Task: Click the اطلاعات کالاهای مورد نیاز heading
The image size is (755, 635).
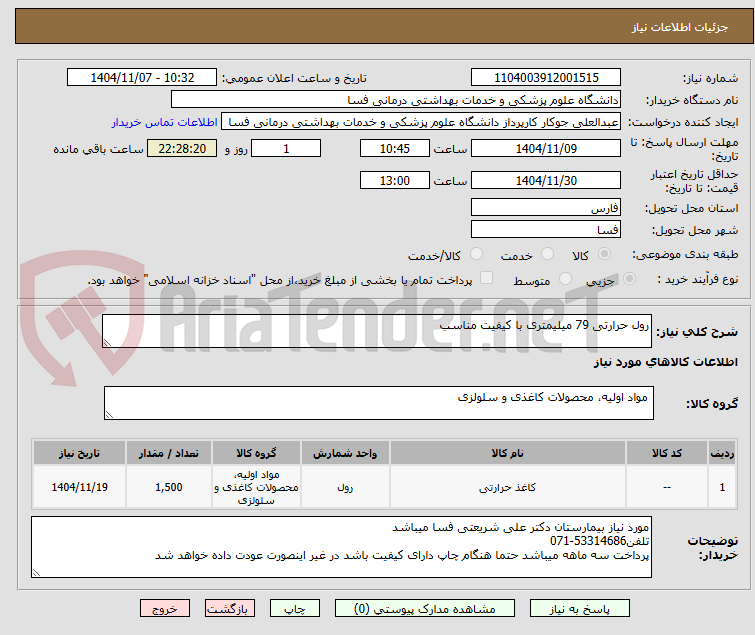Action: coord(665,362)
